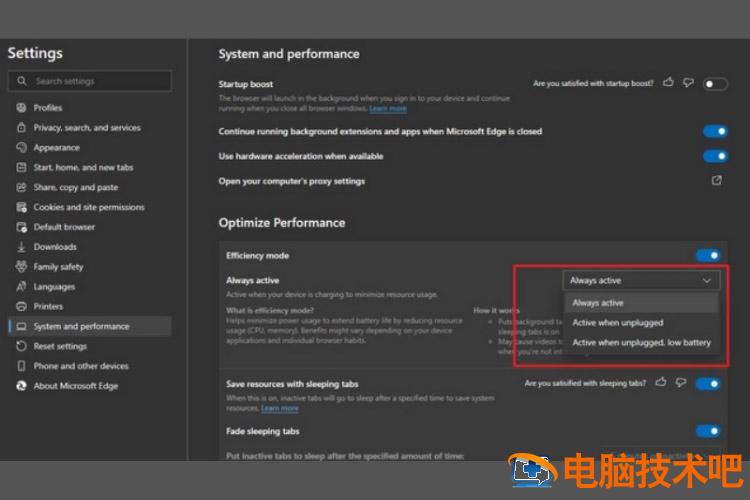
Task: Click the System and performance page heading
Action: 289,54
